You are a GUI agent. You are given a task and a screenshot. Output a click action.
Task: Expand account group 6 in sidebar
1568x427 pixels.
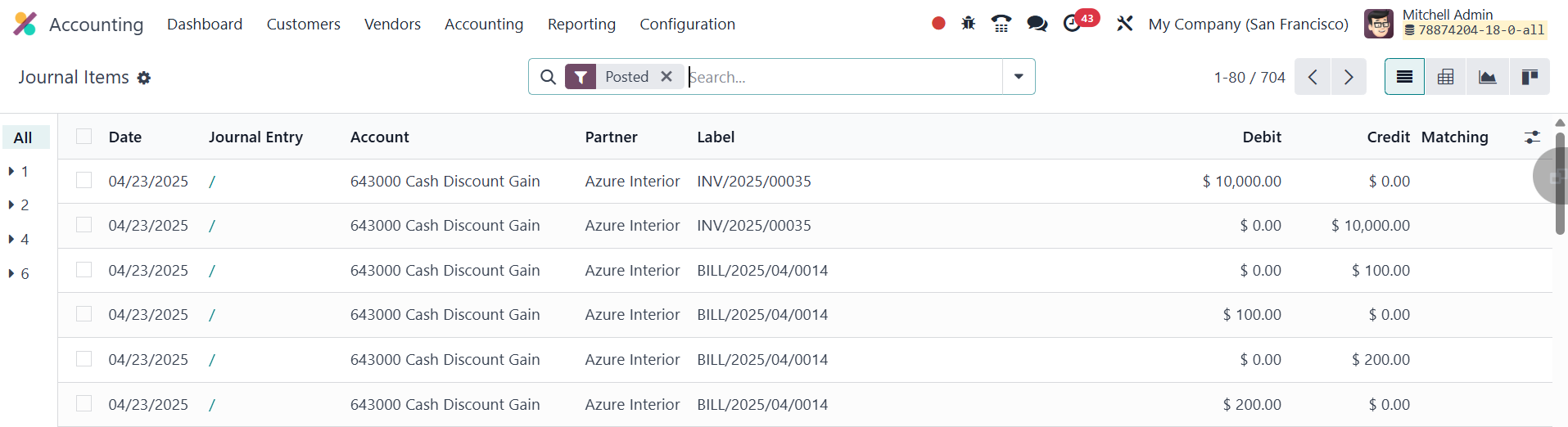click(x=18, y=274)
